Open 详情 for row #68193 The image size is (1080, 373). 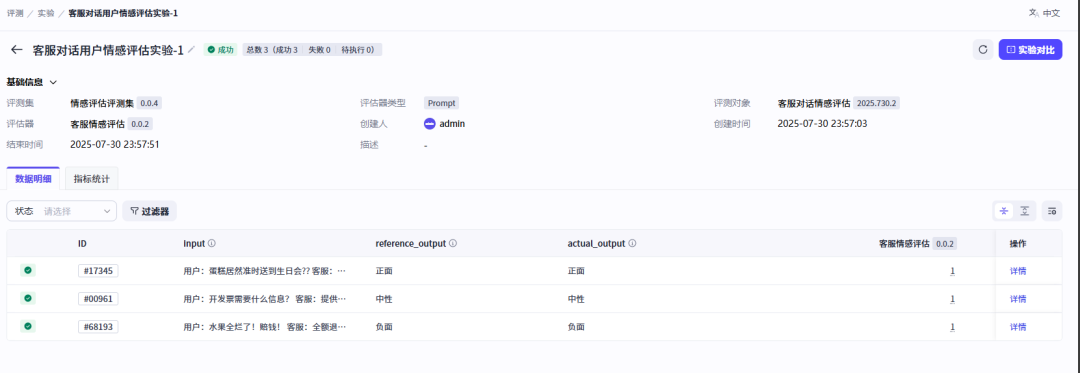pyautogui.click(x=1018, y=327)
